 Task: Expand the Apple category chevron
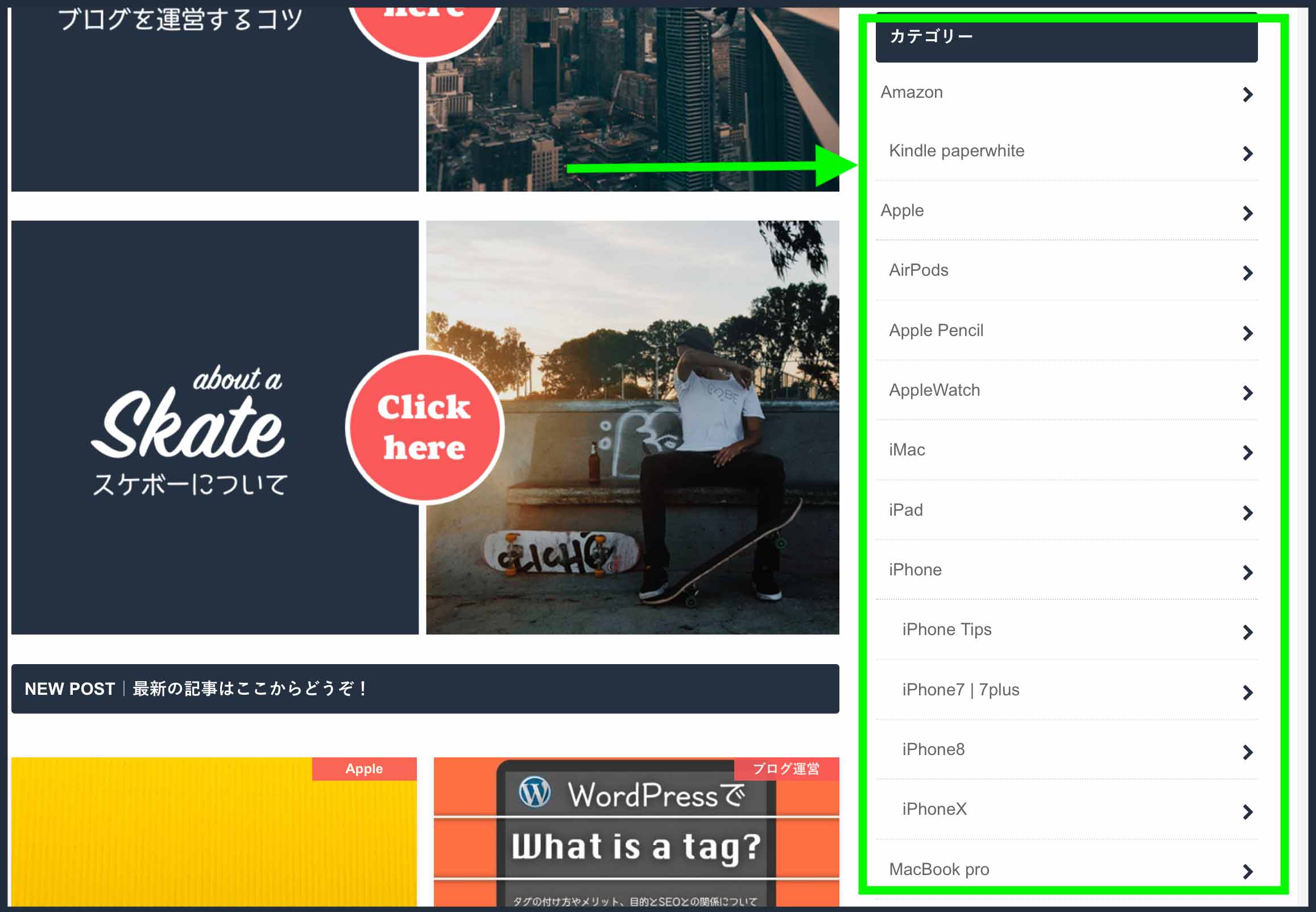pyautogui.click(x=1247, y=213)
